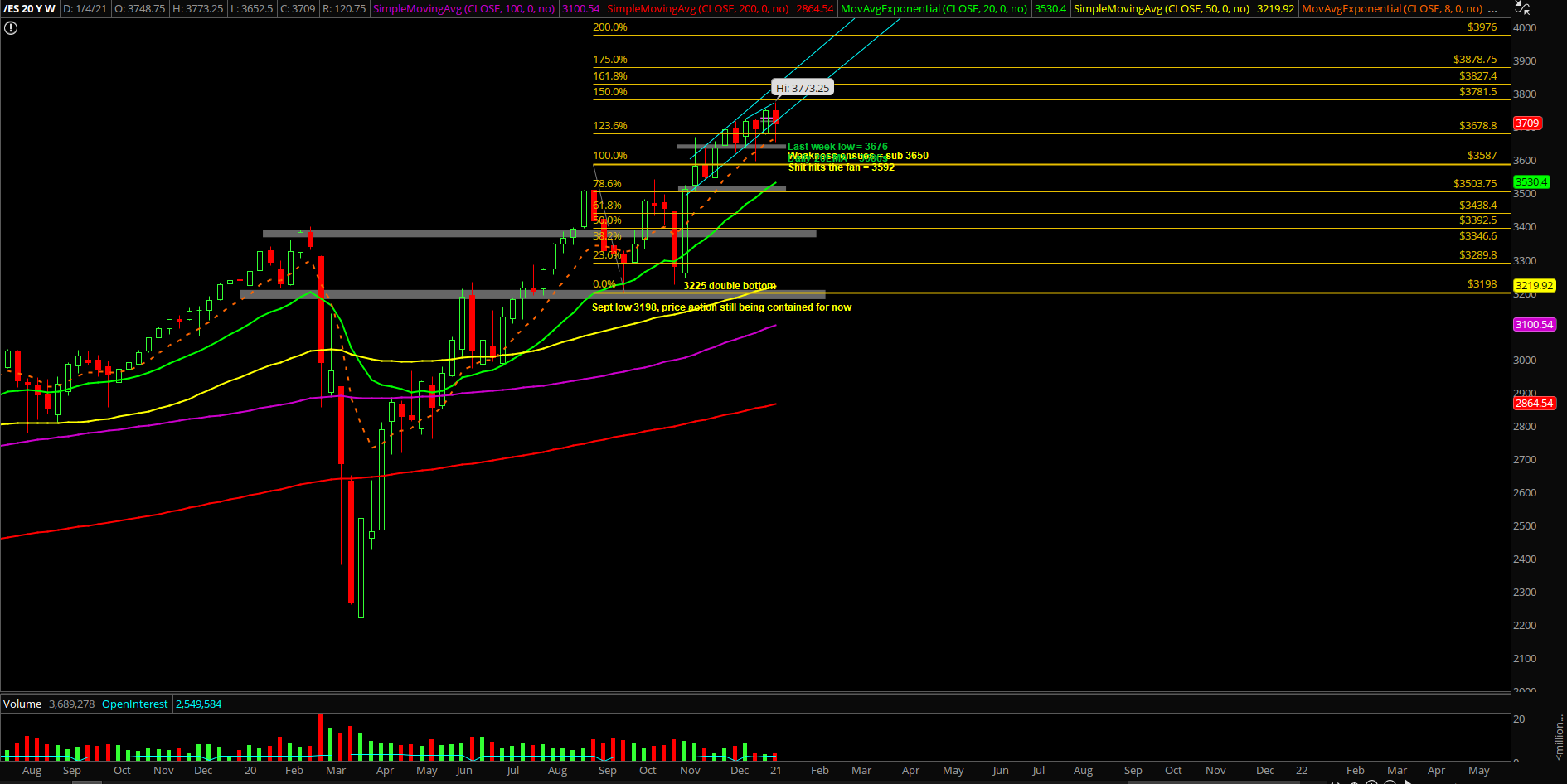The width and height of the screenshot is (1567, 784).
Task: Select the 'Sept low 3198' chart annotation
Action: click(x=721, y=307)
